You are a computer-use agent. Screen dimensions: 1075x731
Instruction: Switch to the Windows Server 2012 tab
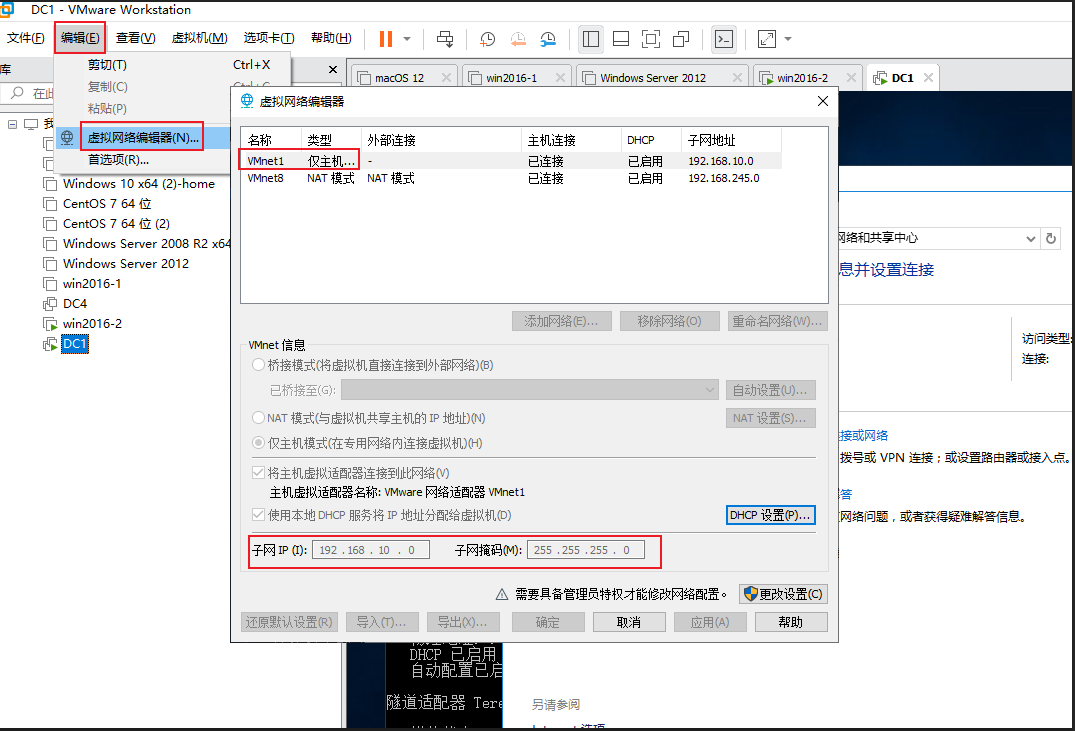pos(653,77)
